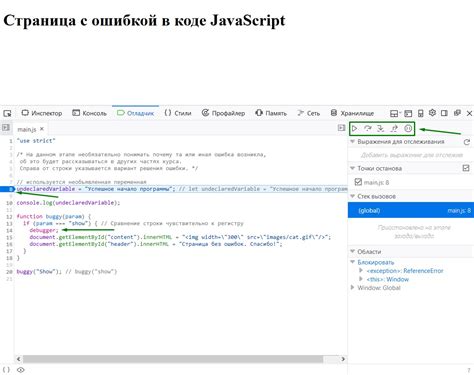Image resolution: width=474 pixels, height=375 pixels.
Task: Refresh the watch expressions
Action: pyautogui.click(x=467, y=142)
